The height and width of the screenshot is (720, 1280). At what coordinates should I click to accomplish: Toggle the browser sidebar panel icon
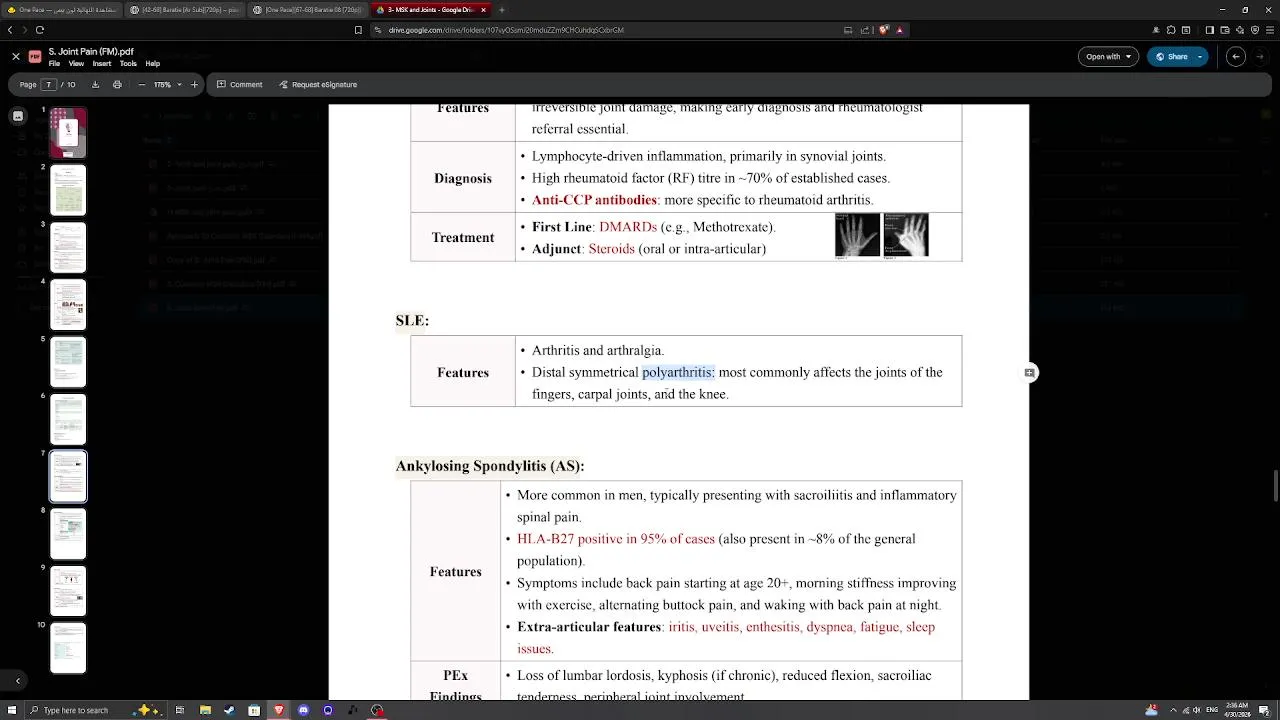pyautogui.click(x=1209, y=30)
